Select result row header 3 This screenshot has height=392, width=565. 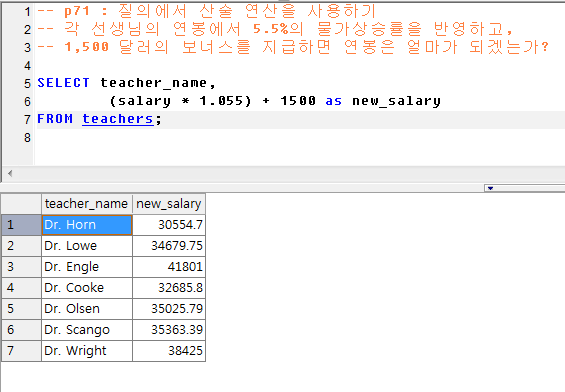click(x=21, y=267)
